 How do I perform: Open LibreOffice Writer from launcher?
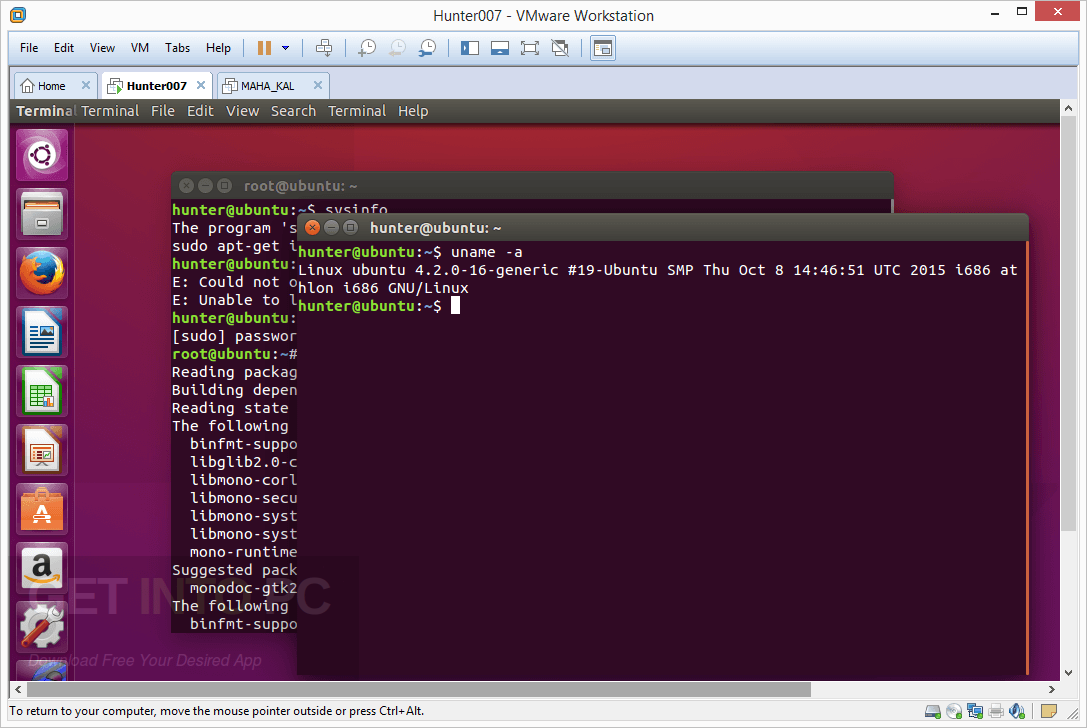[x=42, y=332]
